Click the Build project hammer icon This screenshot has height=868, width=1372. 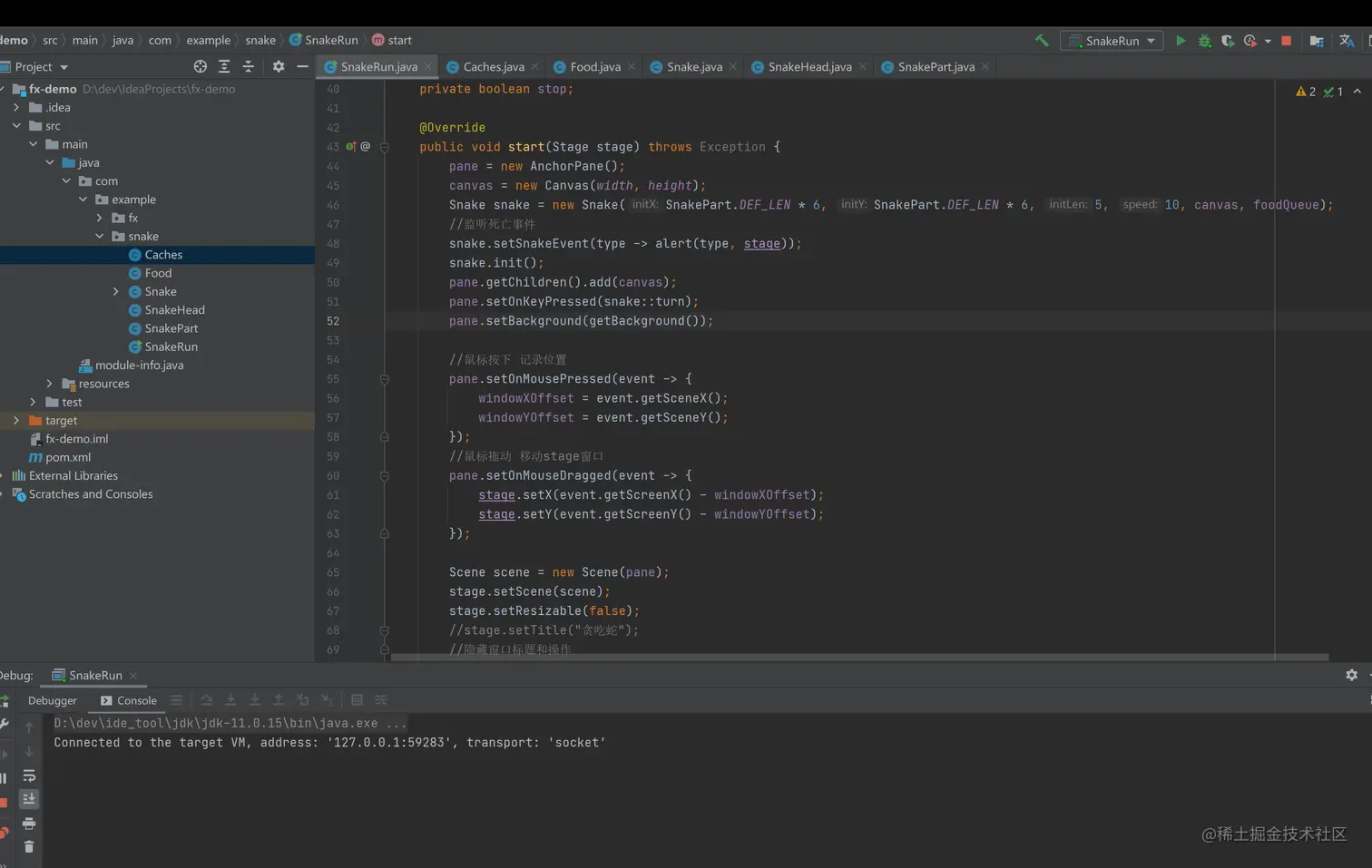(1042, 41)
